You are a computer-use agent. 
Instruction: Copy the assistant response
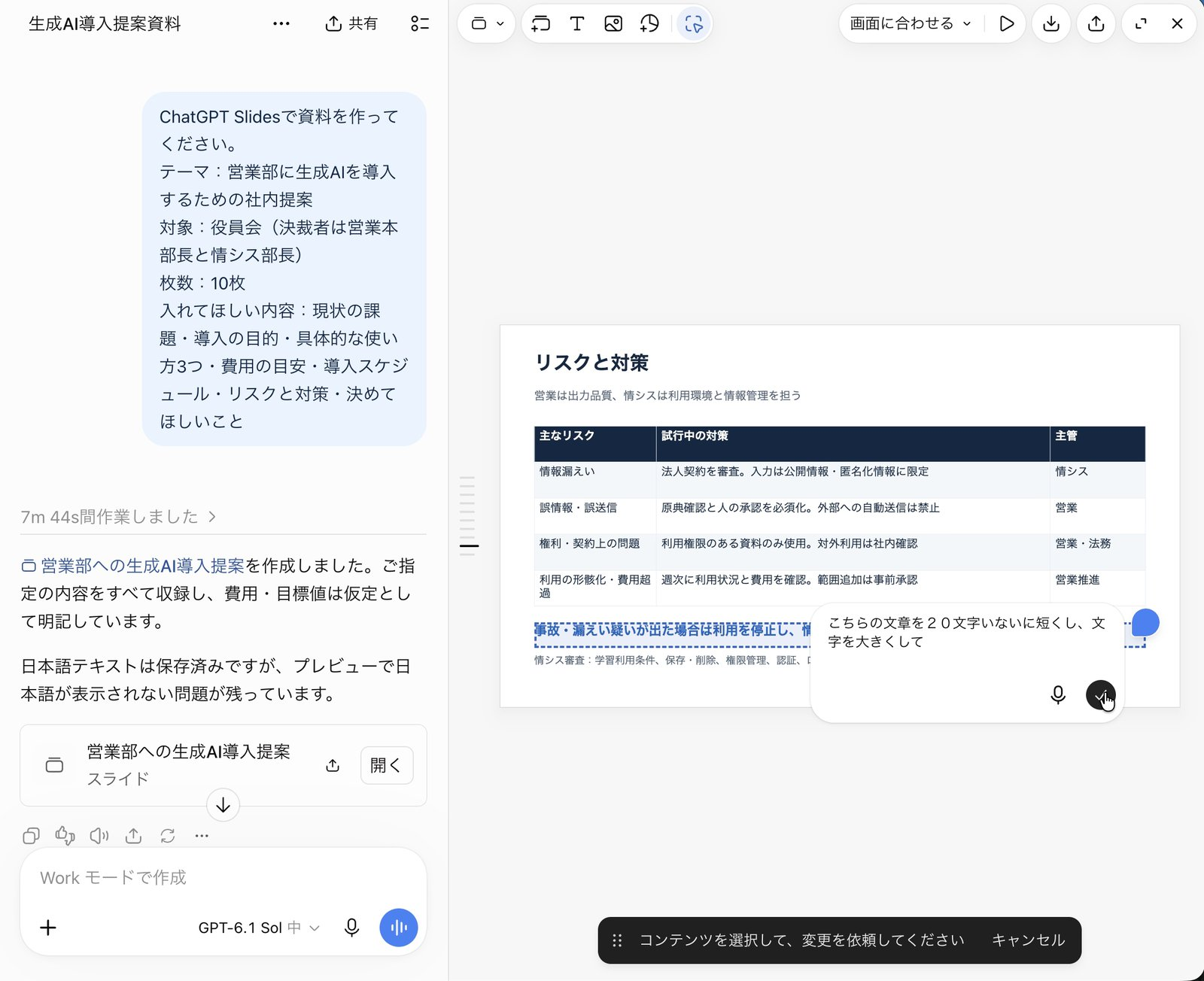31,836
